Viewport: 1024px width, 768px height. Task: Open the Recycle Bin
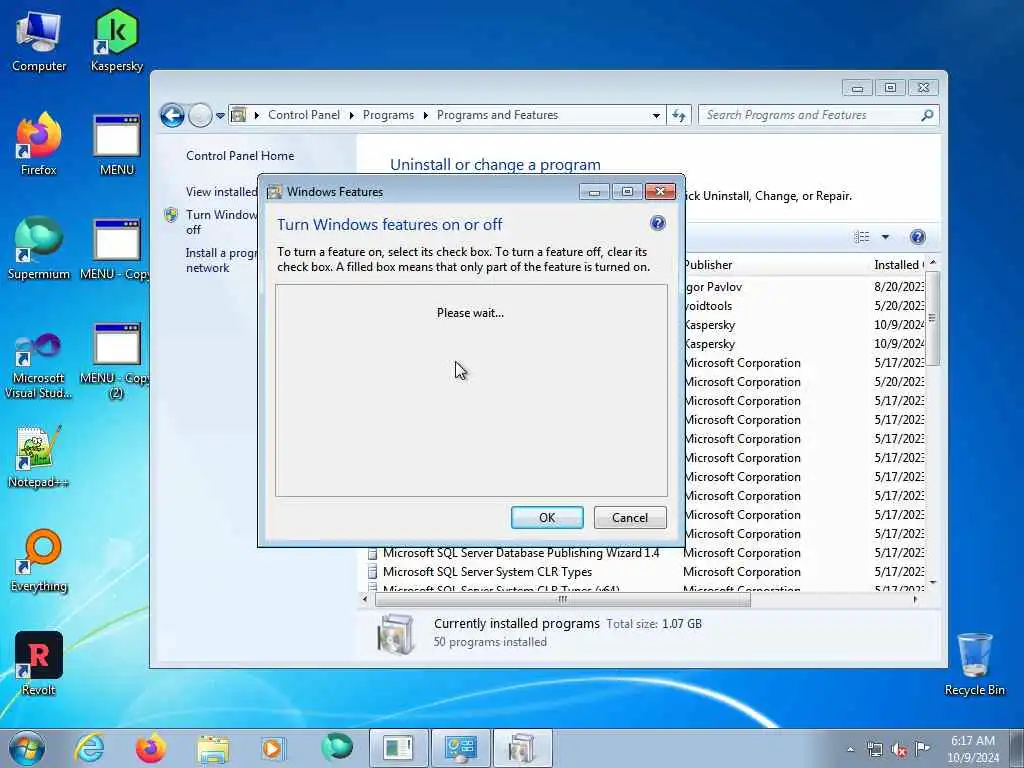coord(974,664)
